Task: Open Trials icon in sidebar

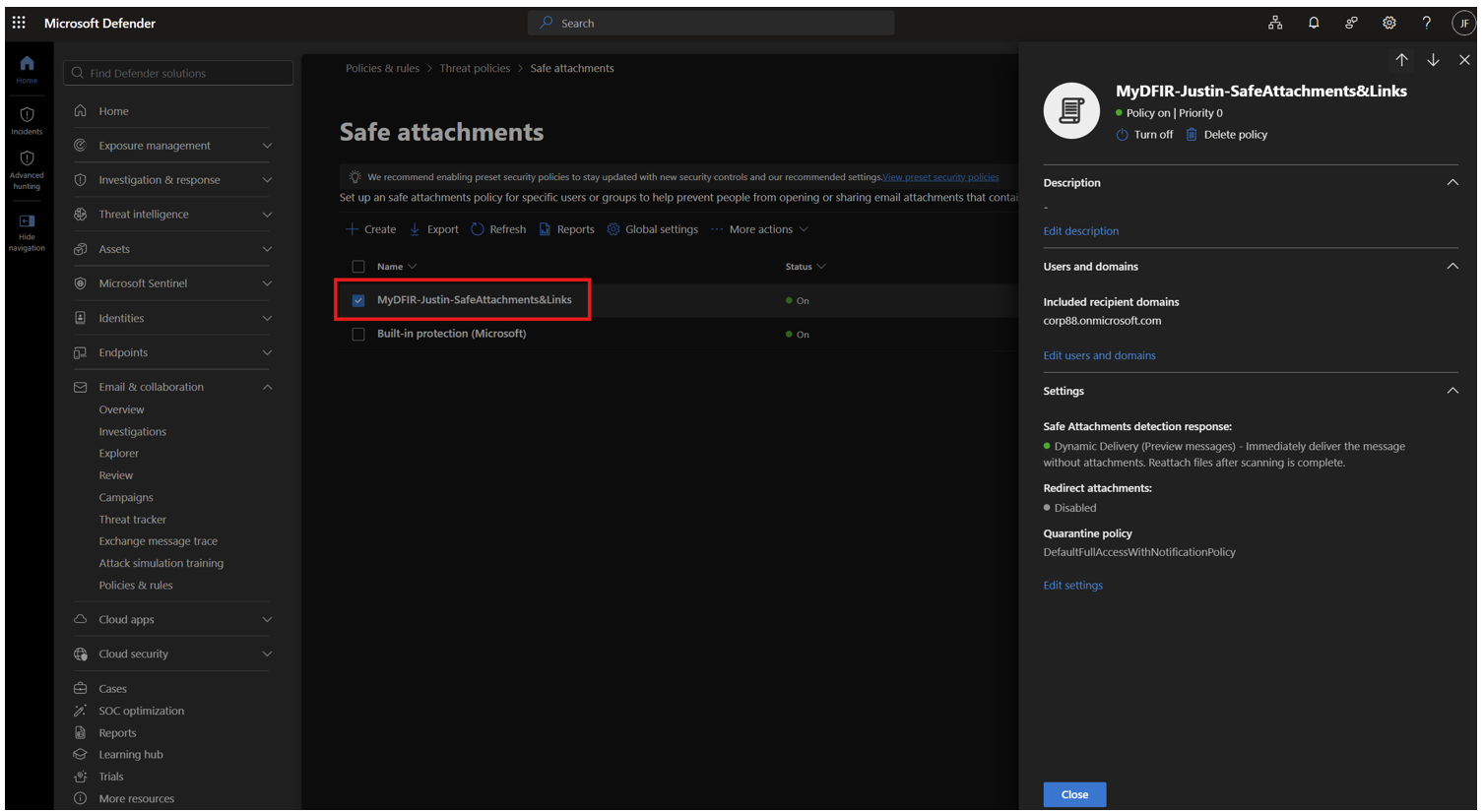Action: 81,777
